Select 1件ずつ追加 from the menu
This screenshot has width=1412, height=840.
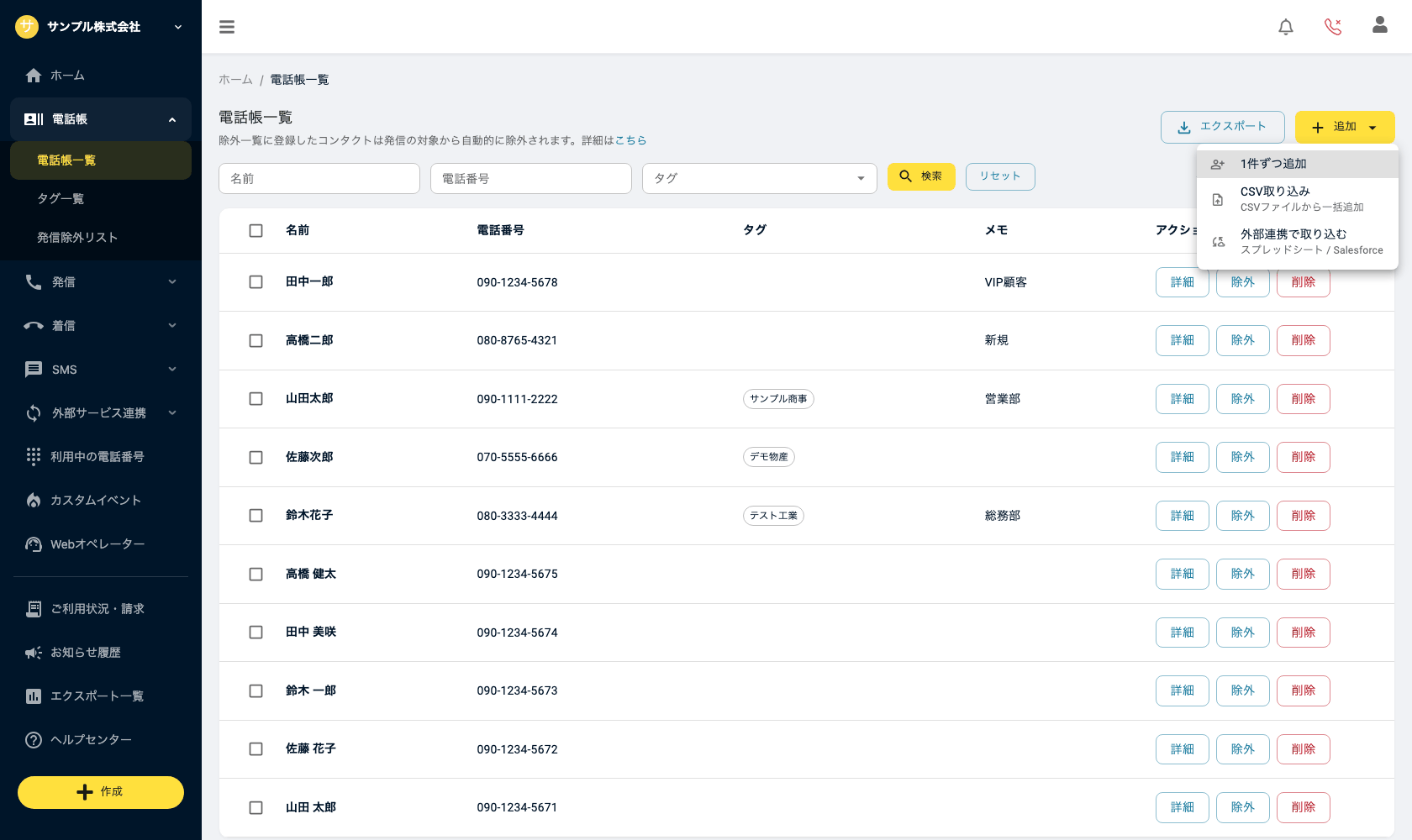click(1298, 164)
